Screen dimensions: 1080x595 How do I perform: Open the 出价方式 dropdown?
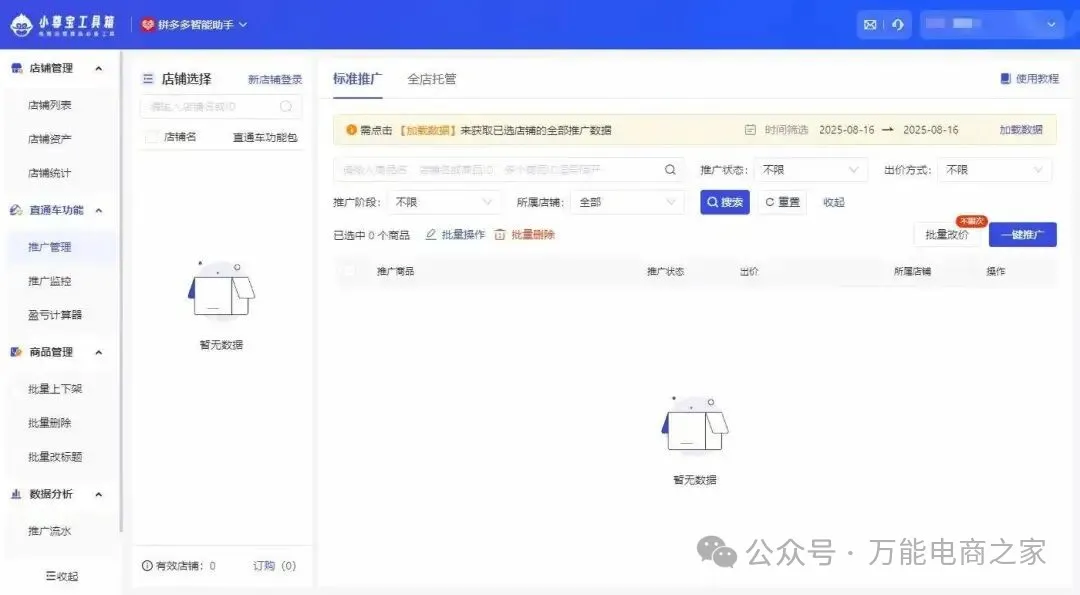(994, 170)
